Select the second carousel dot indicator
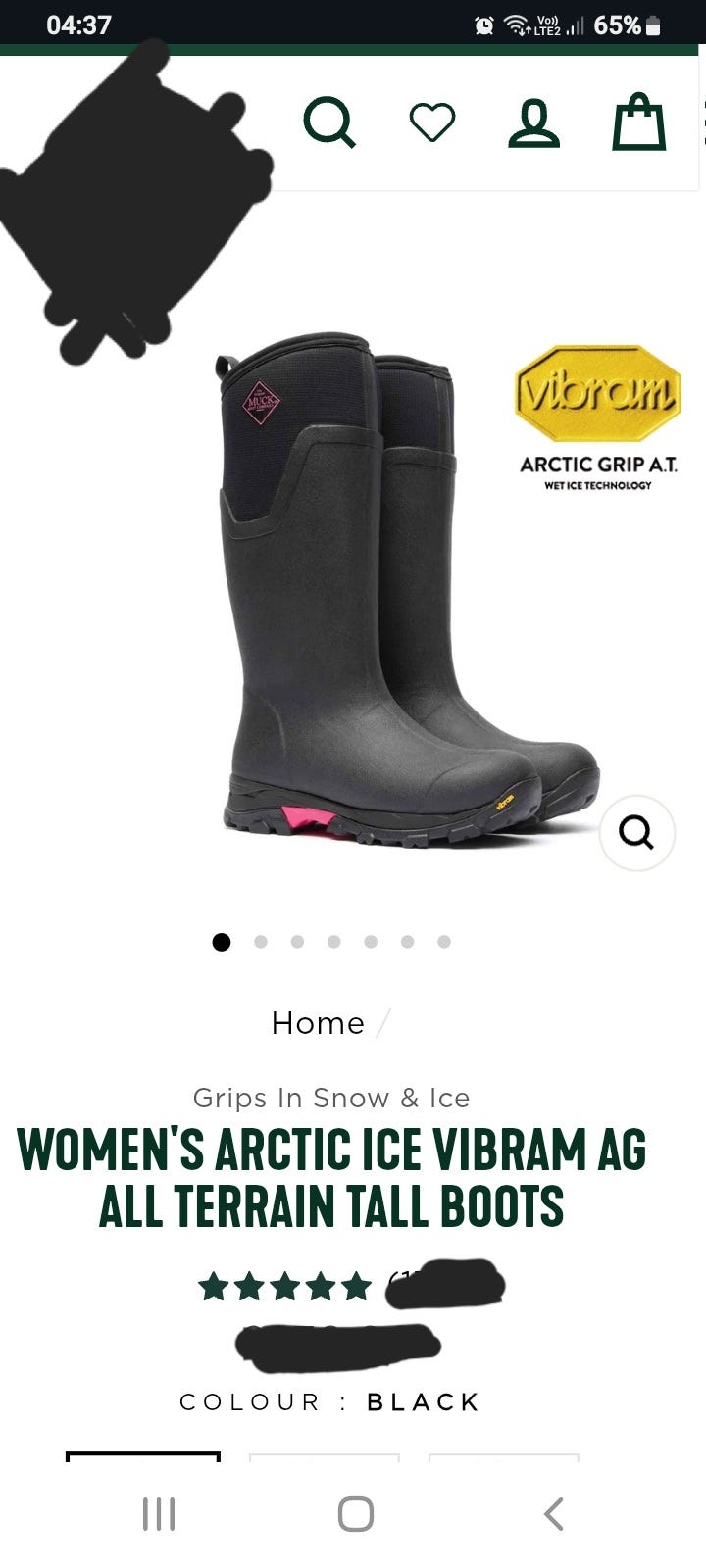Image resolution: width=706 pixels, height=1568 pixels. pyautogui.click(x=261, y=942)
